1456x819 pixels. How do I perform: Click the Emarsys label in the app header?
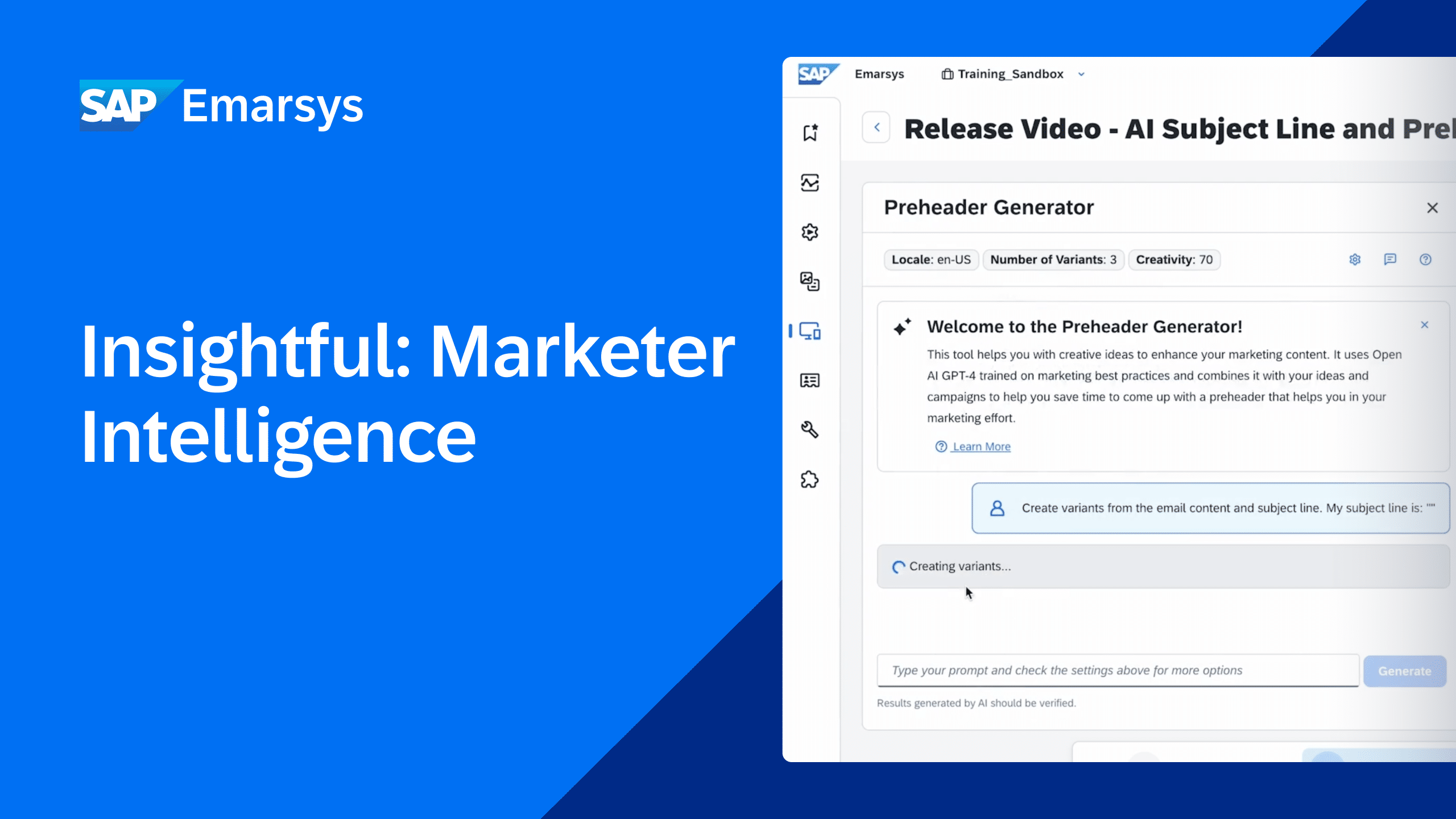pyautogui.click(x=879, y=74)
